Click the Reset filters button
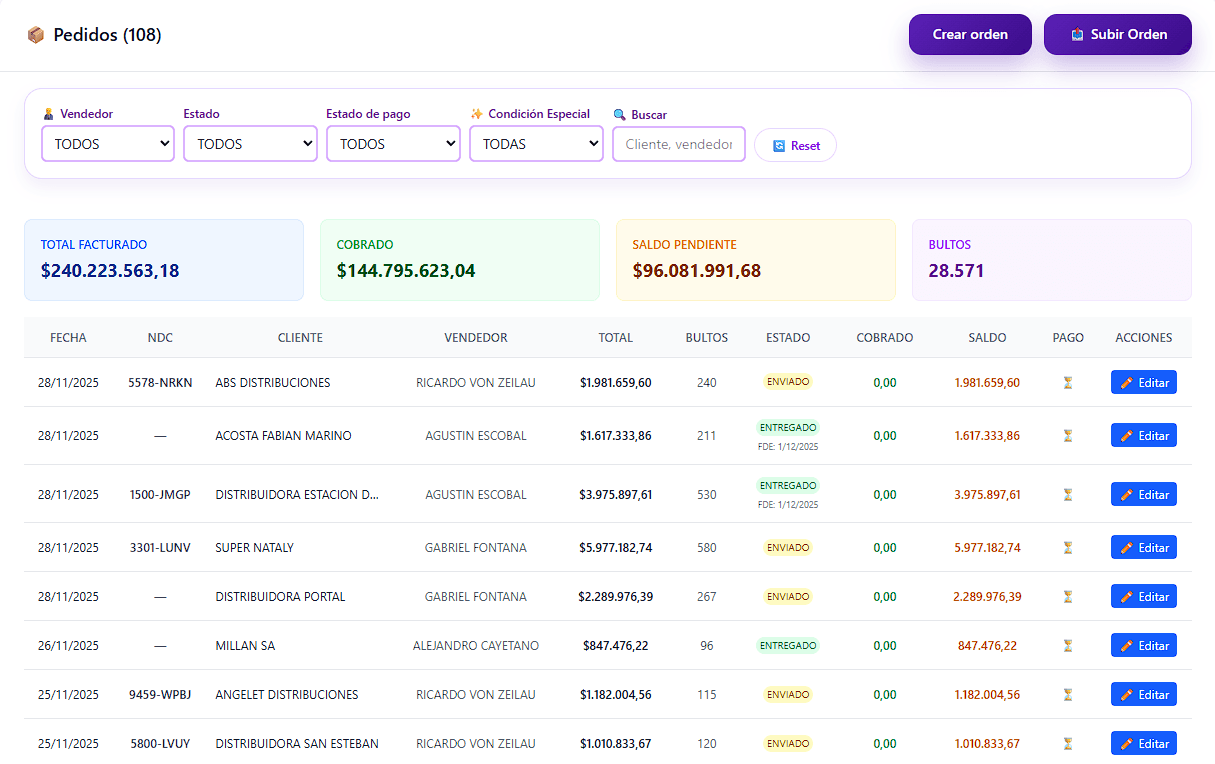 tap(795, 145)
